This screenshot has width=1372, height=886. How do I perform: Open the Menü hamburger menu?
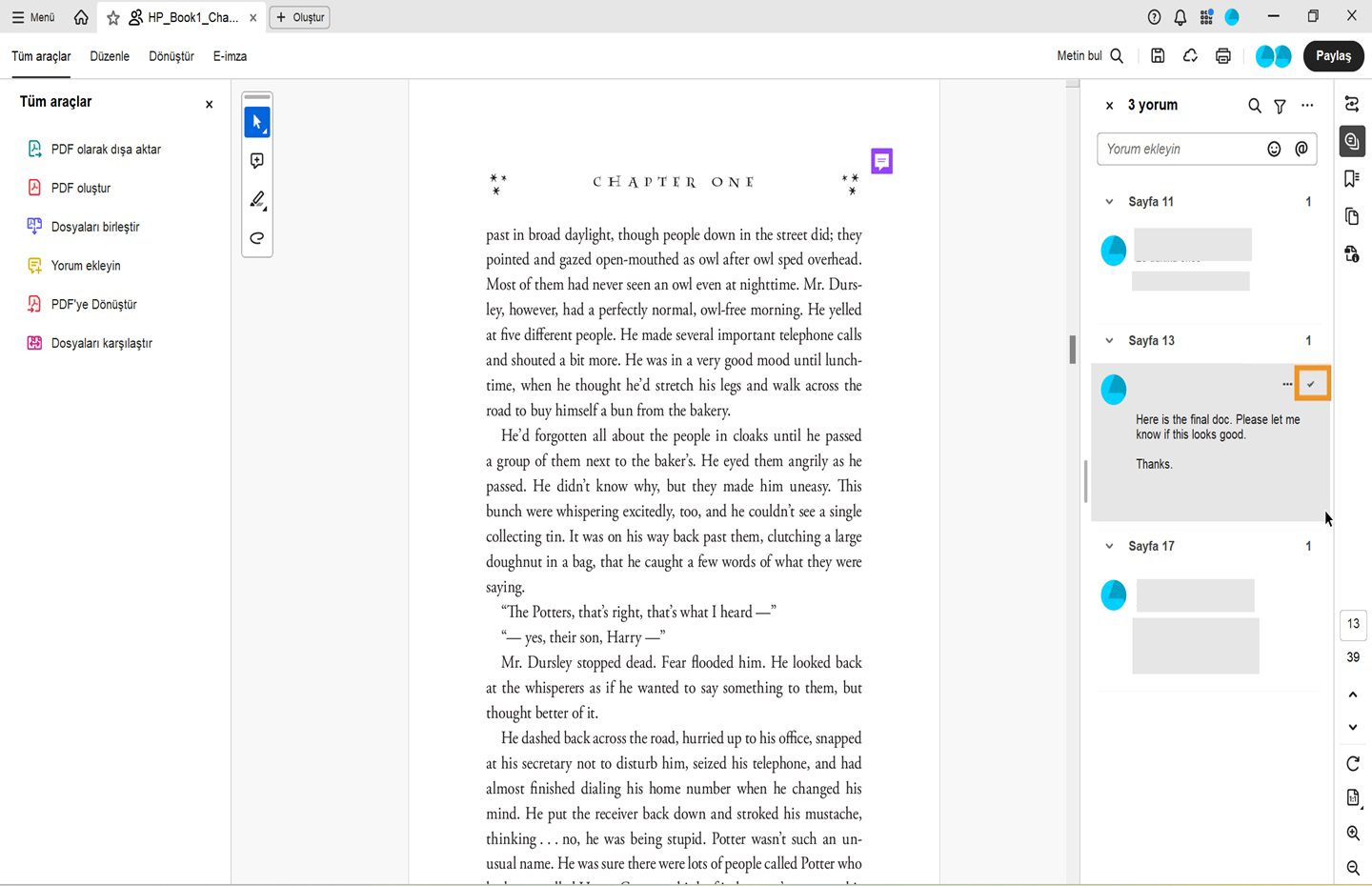click(33, 17)
